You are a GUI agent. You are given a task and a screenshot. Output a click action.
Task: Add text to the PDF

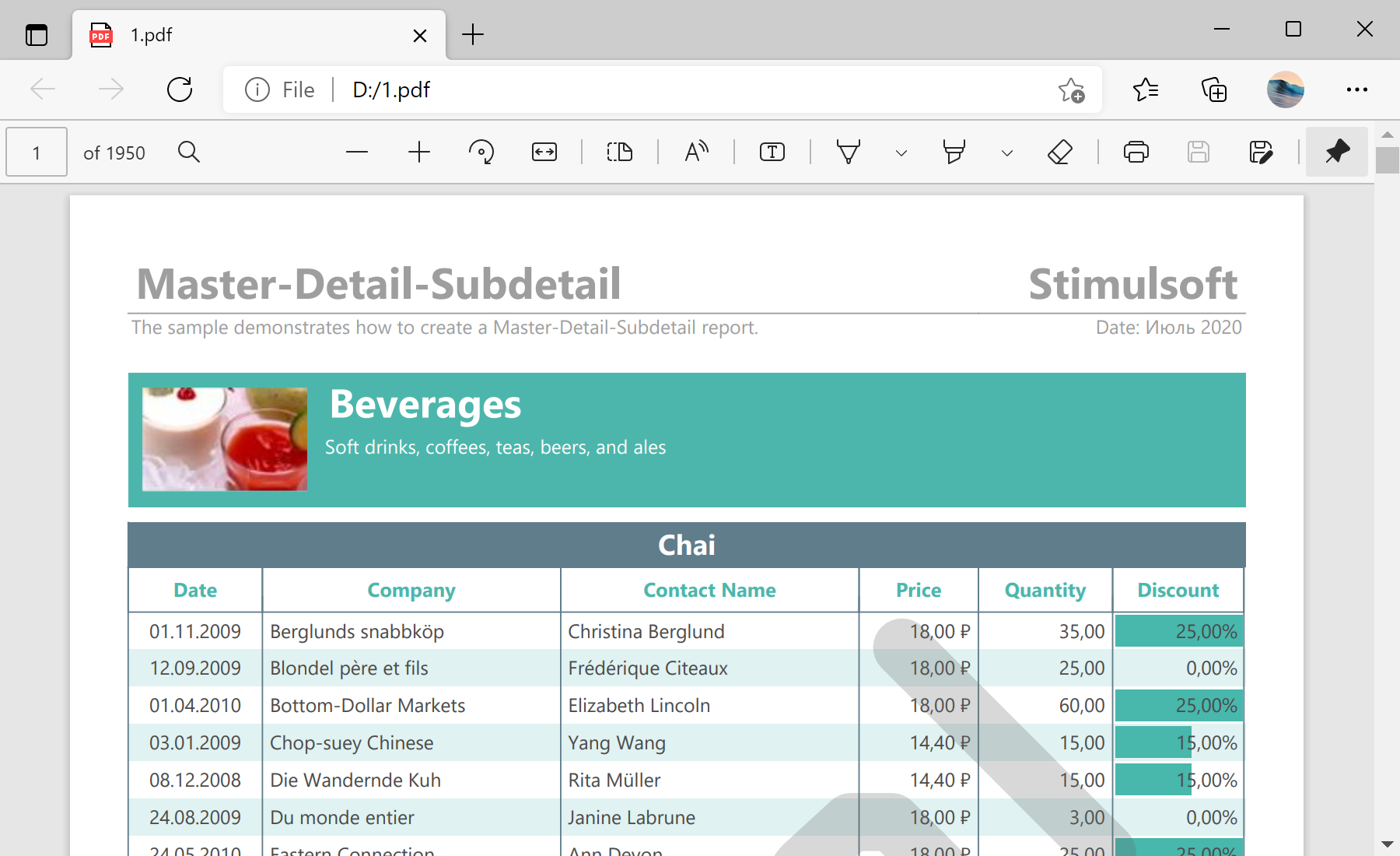pyautogui.click(x=772, y=152)
